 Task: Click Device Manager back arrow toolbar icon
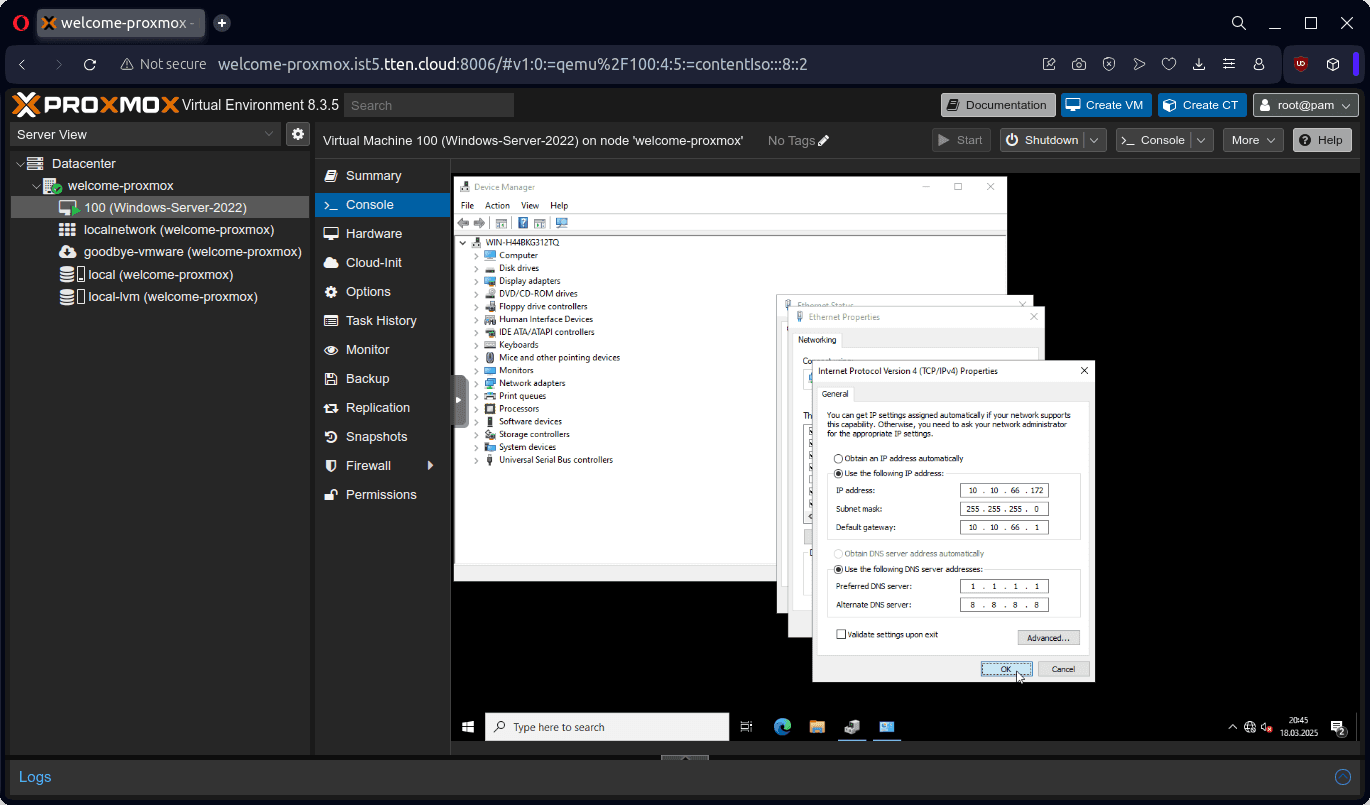pos(464,223)
